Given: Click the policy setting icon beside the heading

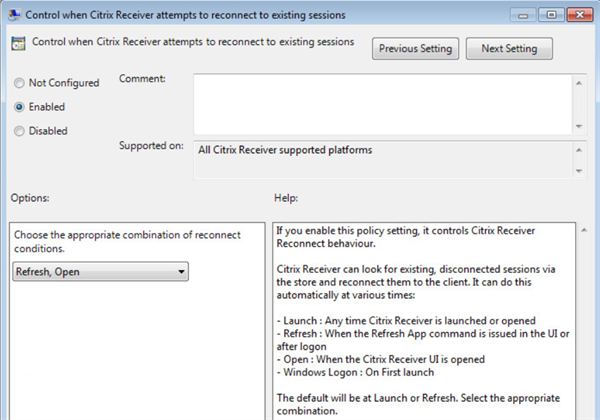Looking at the screenshot, I should pyautogui.click(x=18, y=43).
